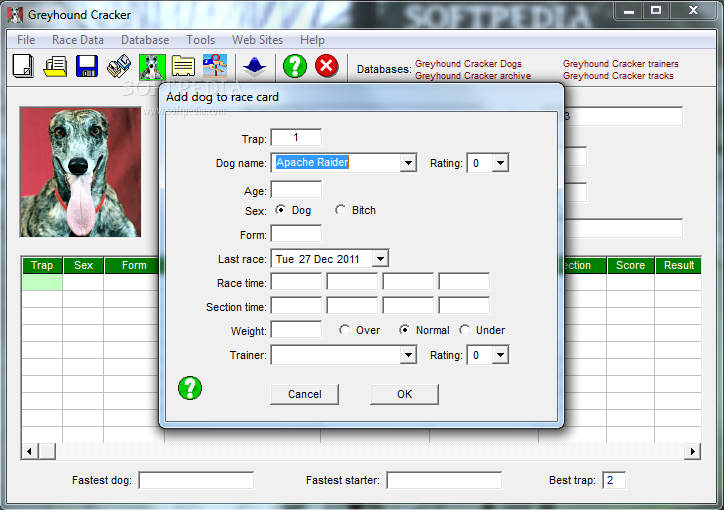724x510 pixels.
Task: Click the Form column header
Action: [133, 265]
